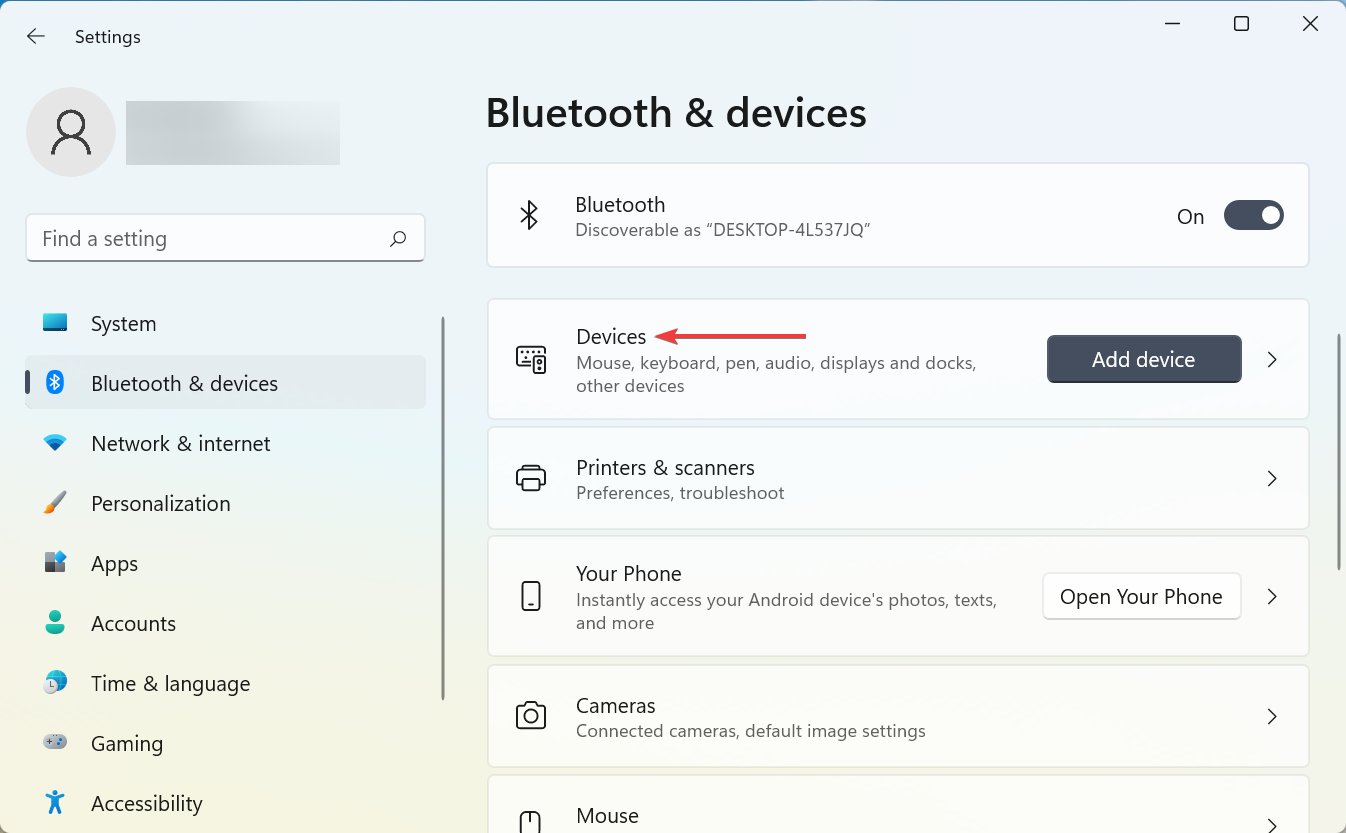Click the user profile avatar
1346x833 pixels.
71,132
